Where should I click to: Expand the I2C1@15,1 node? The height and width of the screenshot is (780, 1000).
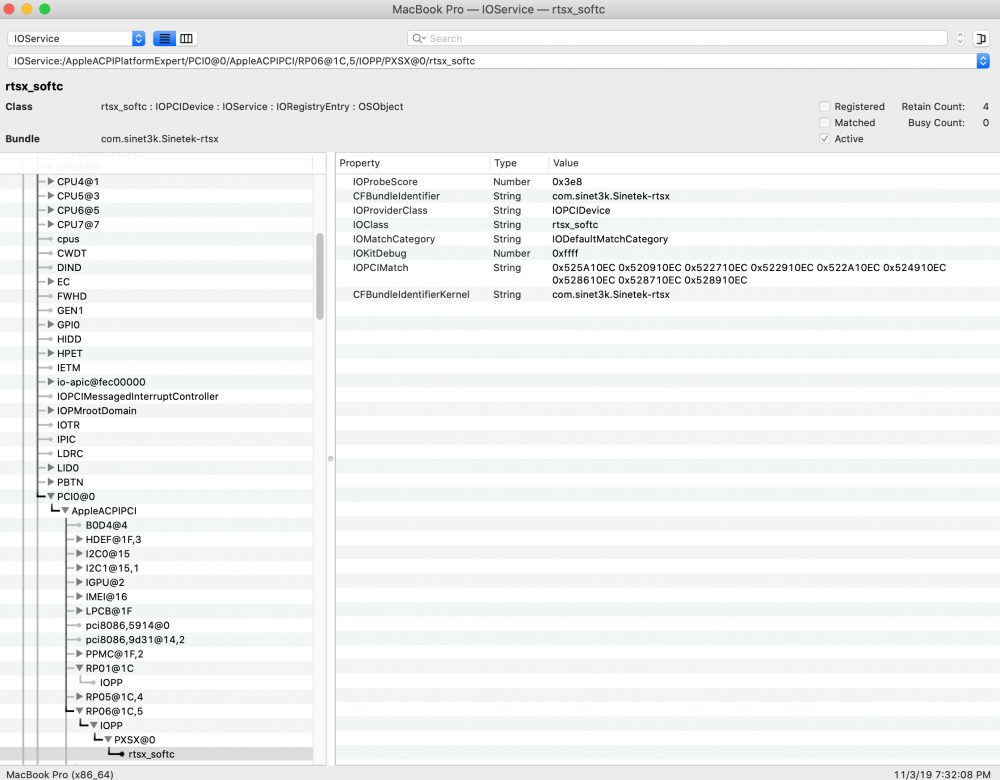tap(79, 568)
